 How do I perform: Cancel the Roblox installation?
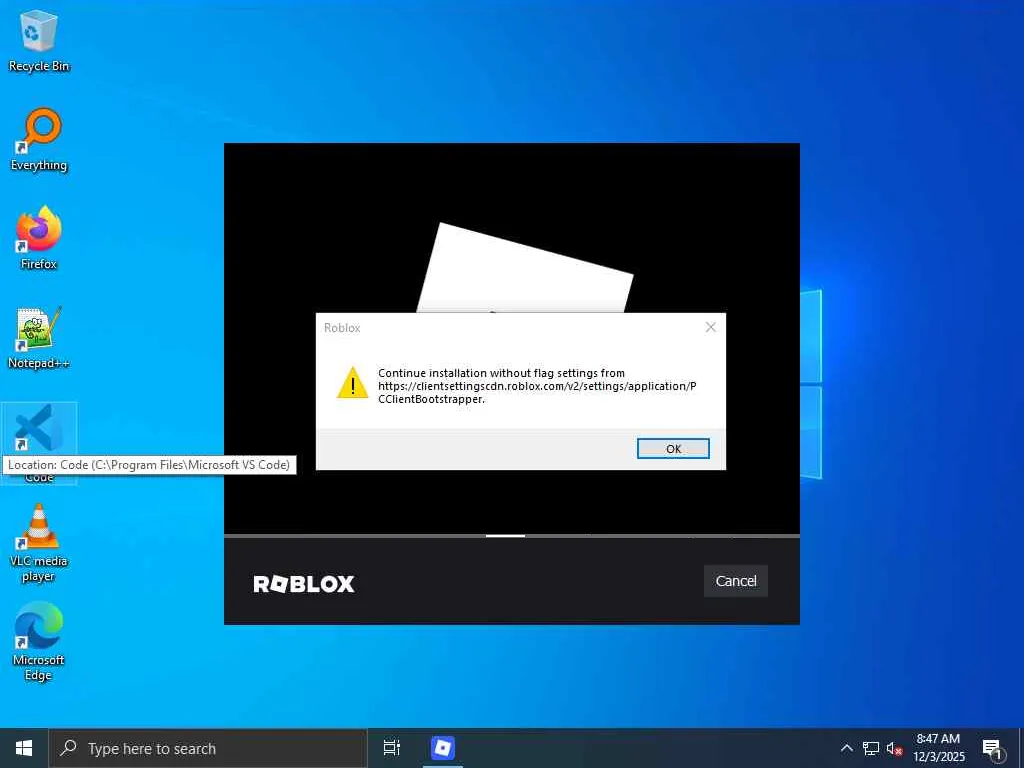point(735,581)
